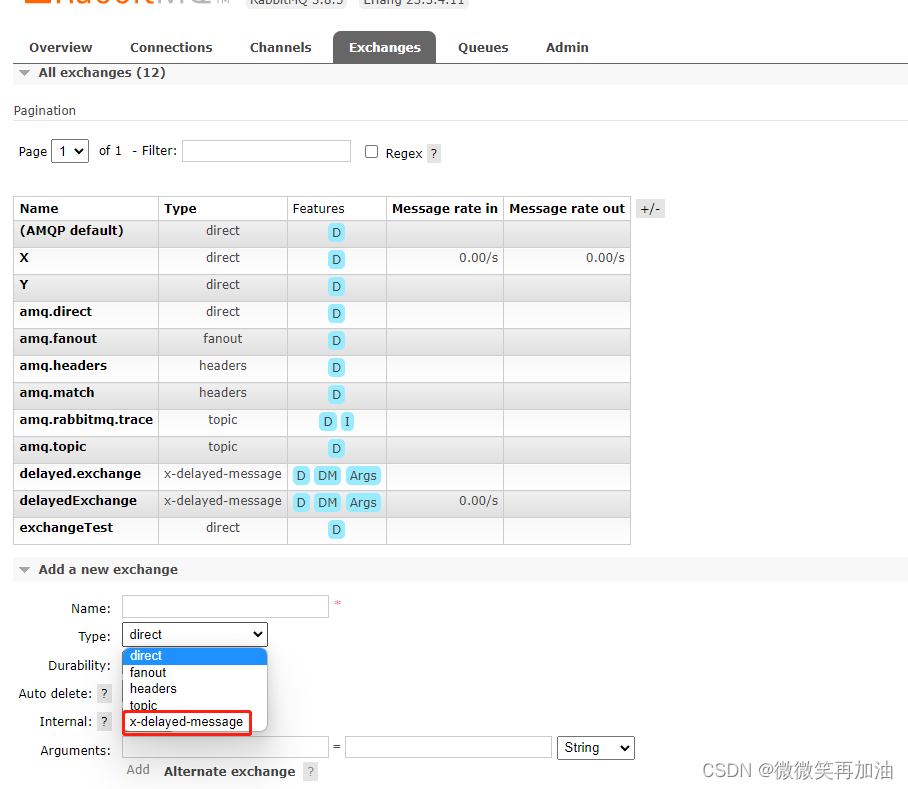
Task: Go to the Channels tab
Action: (280, 47)
